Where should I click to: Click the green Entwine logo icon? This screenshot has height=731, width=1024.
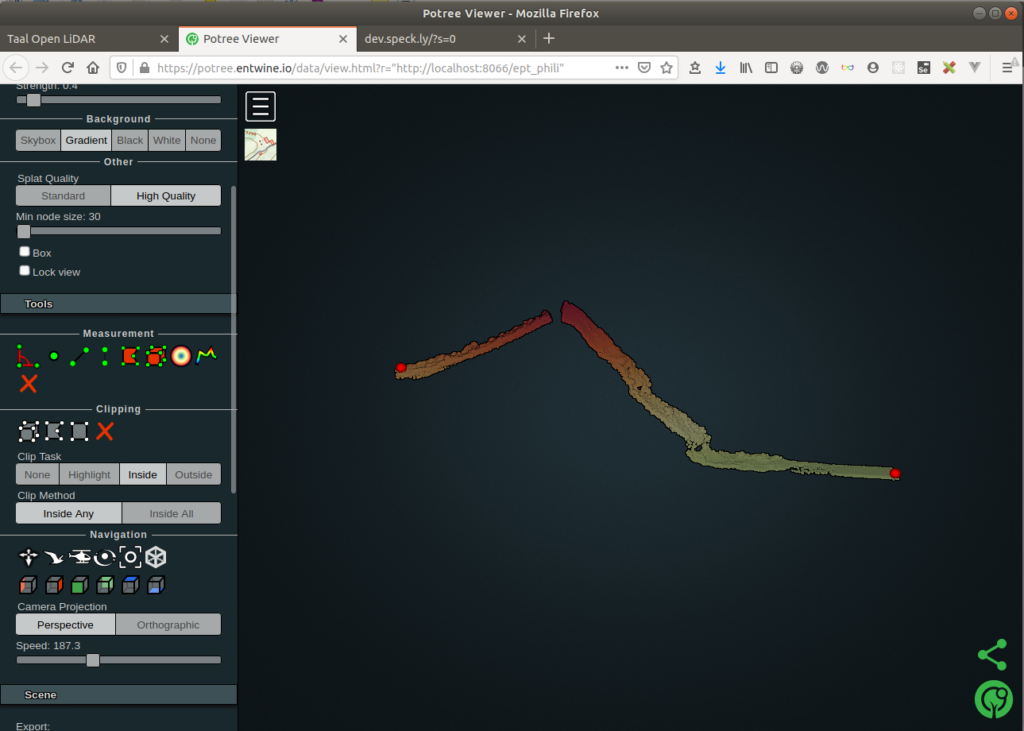tap(993, 699)
